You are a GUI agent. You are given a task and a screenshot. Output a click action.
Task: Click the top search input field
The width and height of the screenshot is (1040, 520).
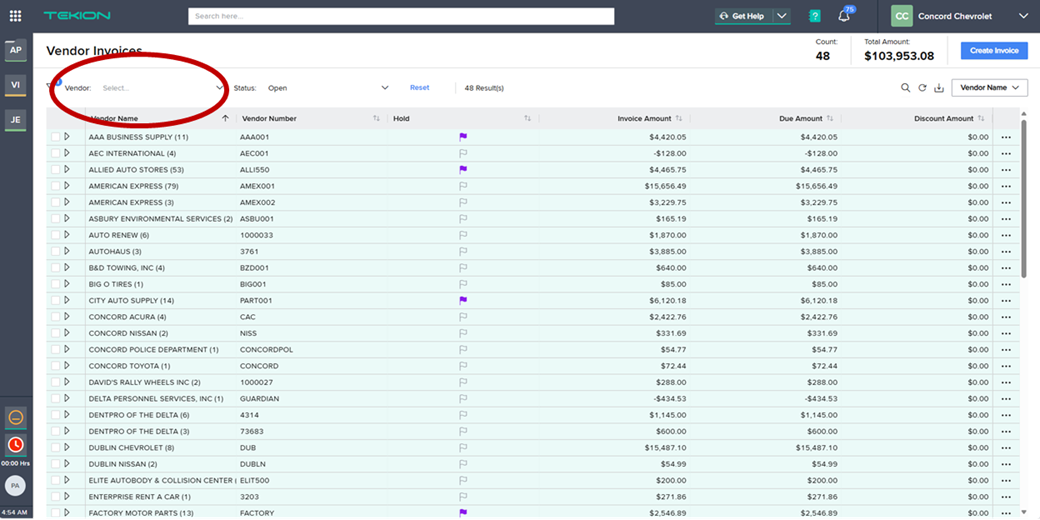(400, 16)
